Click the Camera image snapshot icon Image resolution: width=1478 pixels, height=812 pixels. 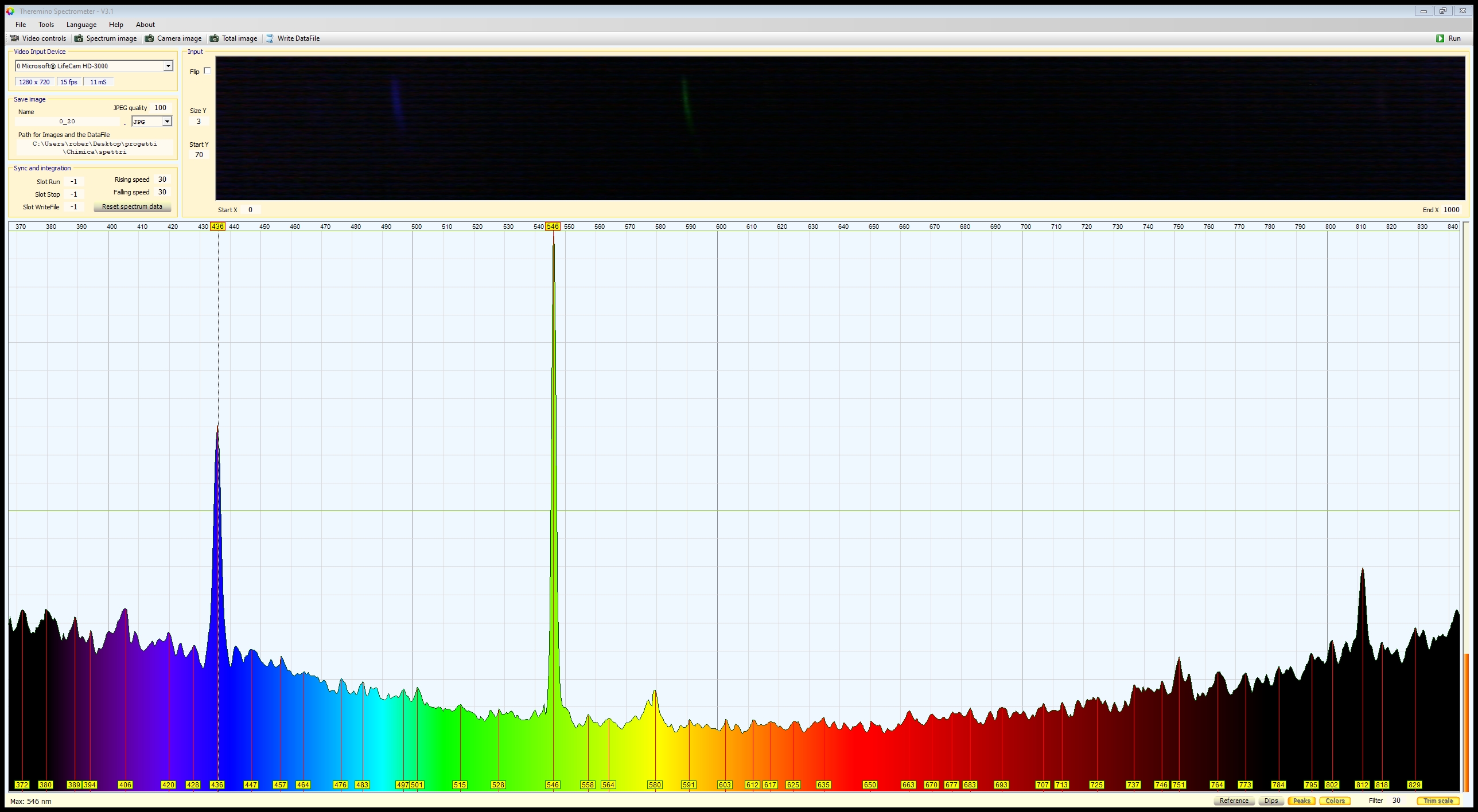[150, 38]
